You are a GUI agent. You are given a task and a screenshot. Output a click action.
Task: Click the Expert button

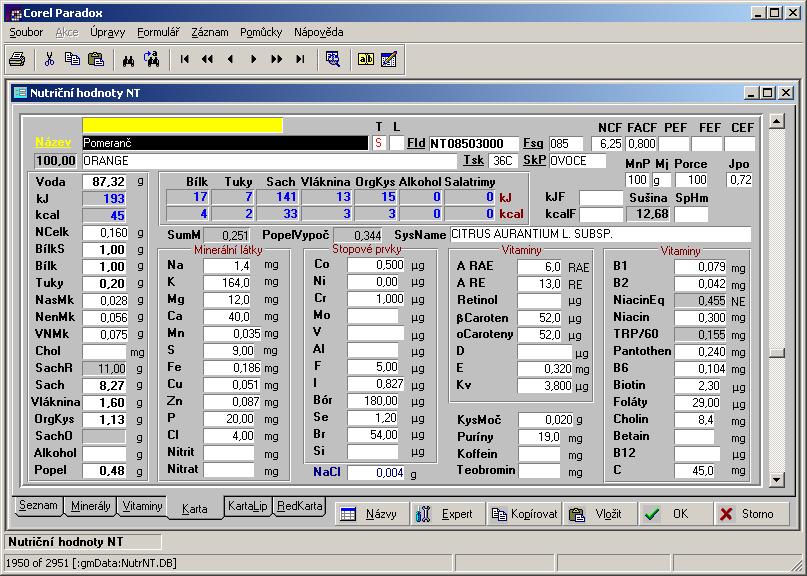click(447, 514)
